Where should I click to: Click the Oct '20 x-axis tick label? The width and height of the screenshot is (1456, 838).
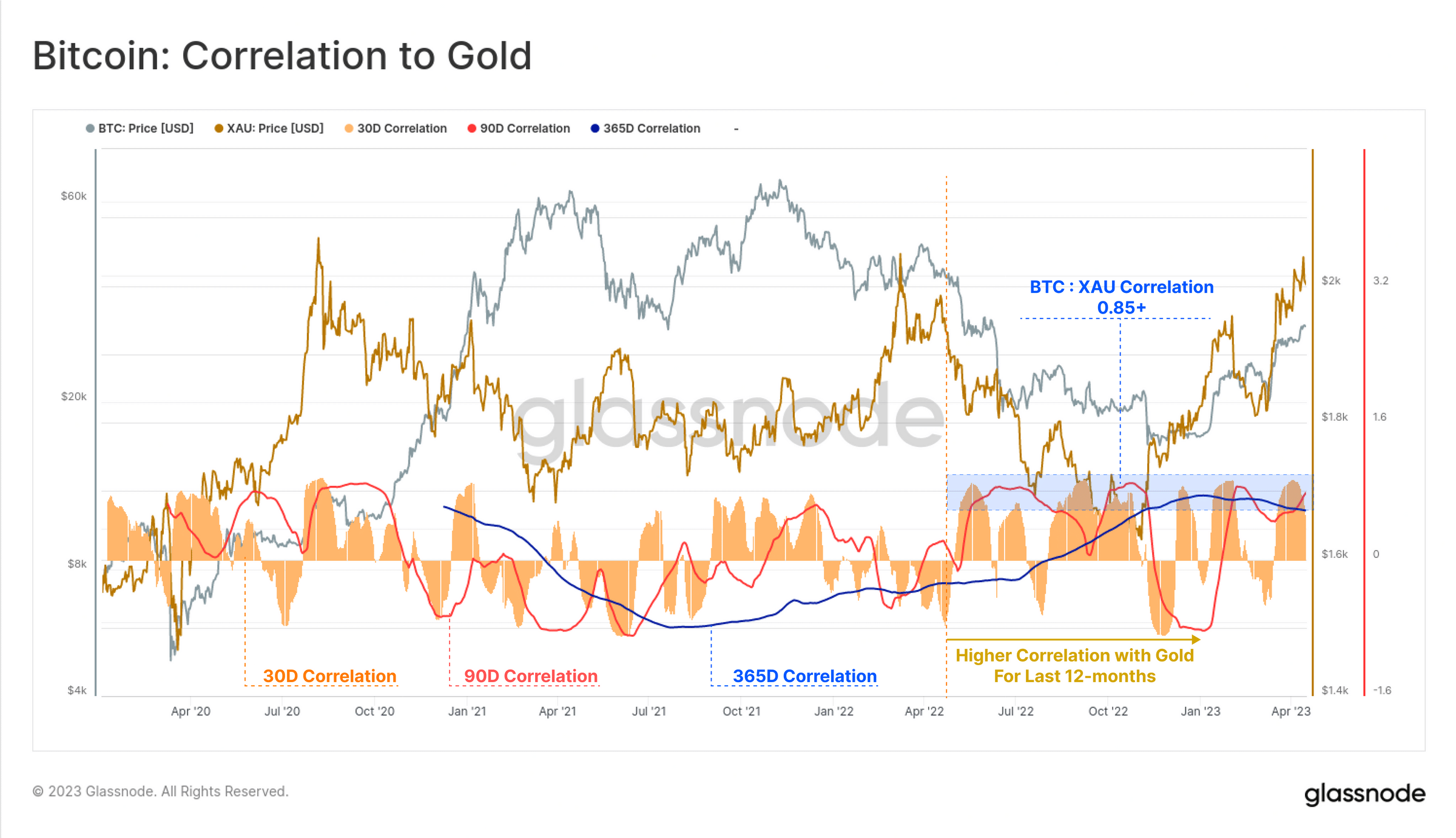tap(374, 711)
